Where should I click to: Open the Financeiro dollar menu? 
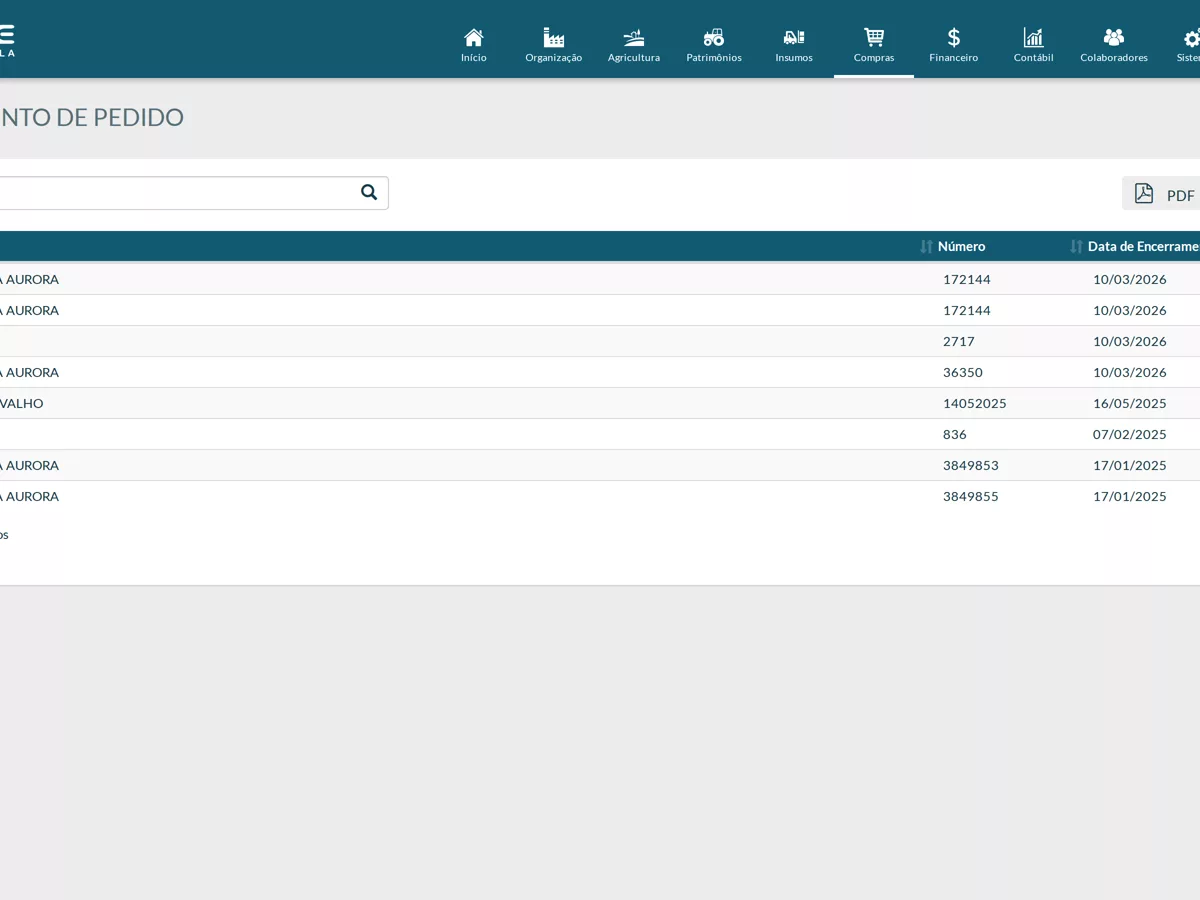point(954,45)
